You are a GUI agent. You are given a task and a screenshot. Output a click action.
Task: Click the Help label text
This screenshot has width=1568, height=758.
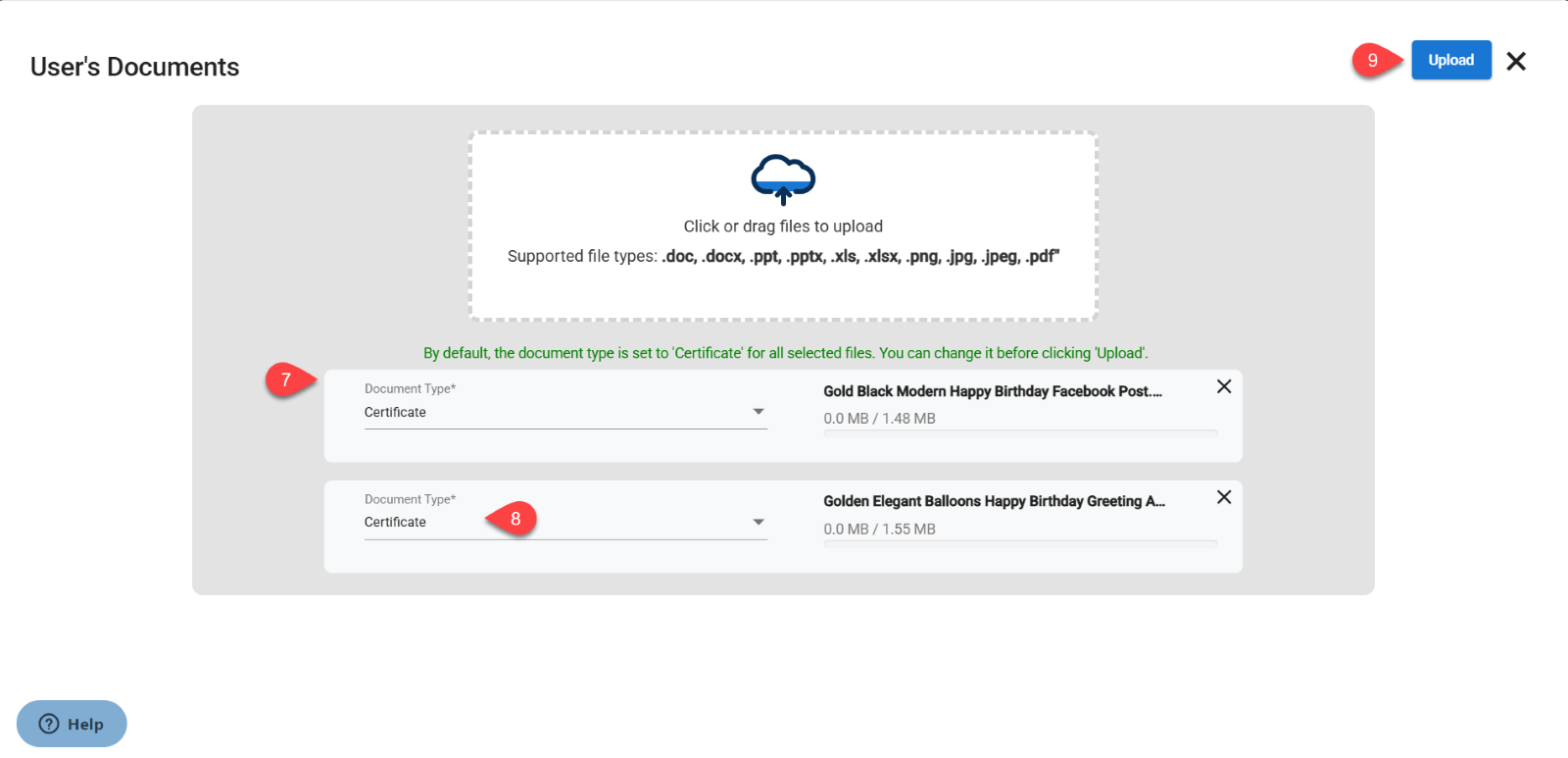point(85,725)
